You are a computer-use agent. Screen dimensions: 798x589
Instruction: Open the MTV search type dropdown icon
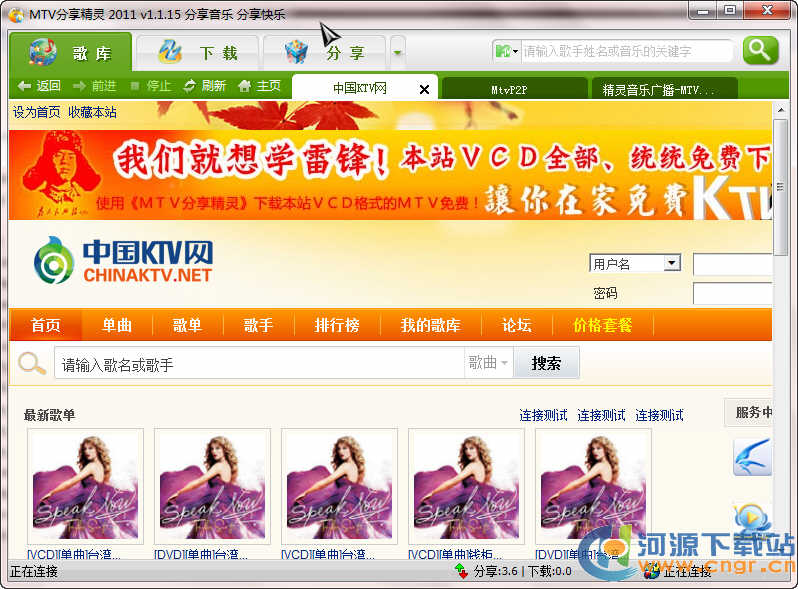506,51
